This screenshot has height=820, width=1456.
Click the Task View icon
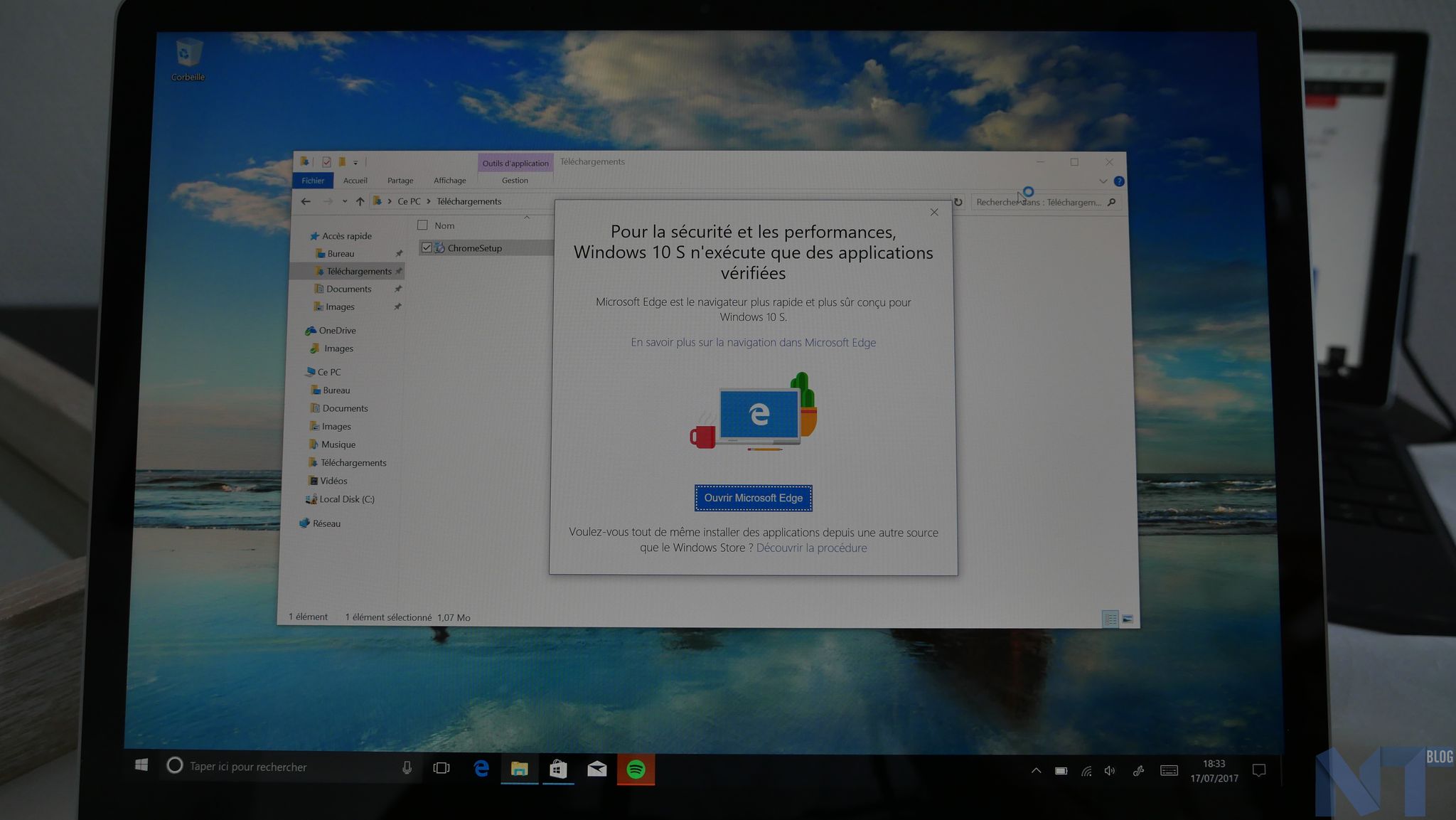441,768
